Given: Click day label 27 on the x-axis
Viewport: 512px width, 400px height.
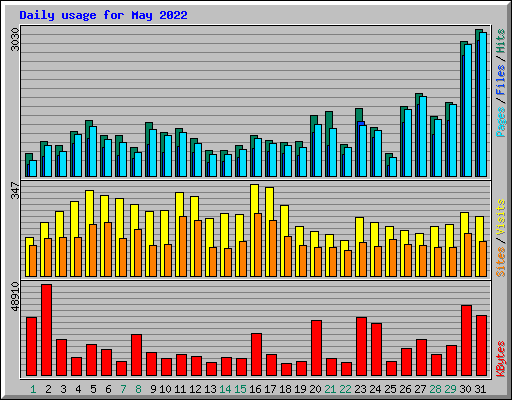Looking at the screenshot, I should pyautogui.click(x=420, y=389).
